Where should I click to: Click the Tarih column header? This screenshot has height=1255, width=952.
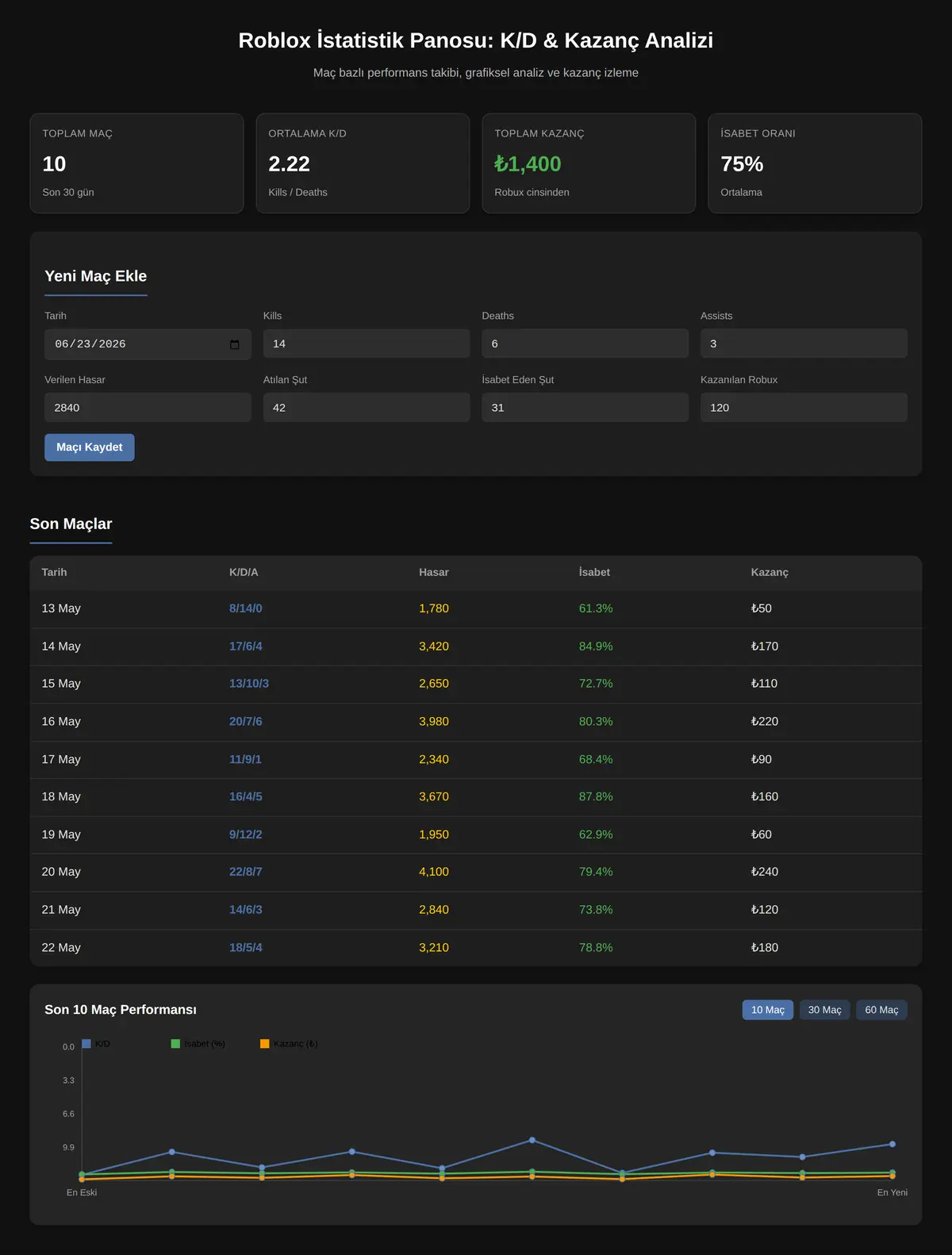pyautogui.click(x=54, y=572)
